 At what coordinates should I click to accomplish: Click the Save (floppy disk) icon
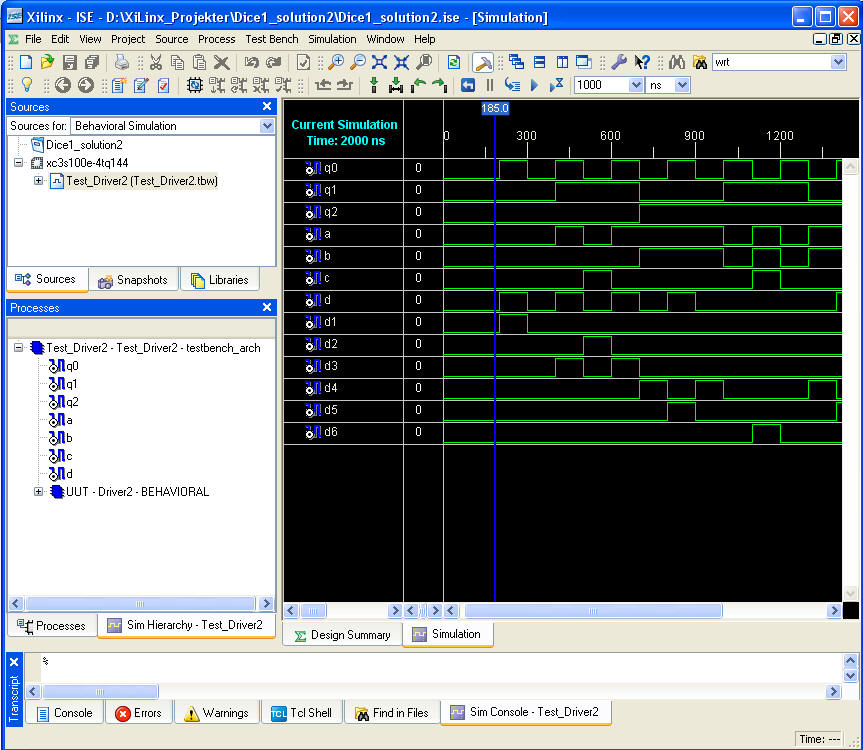point(70,62)
